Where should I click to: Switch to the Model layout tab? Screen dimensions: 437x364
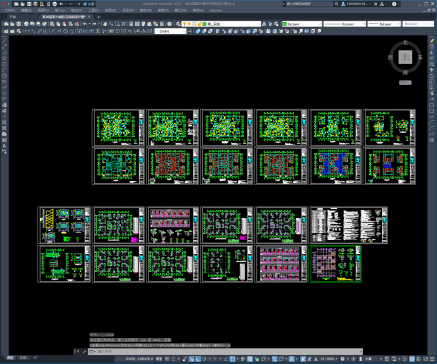pos(11,358)
